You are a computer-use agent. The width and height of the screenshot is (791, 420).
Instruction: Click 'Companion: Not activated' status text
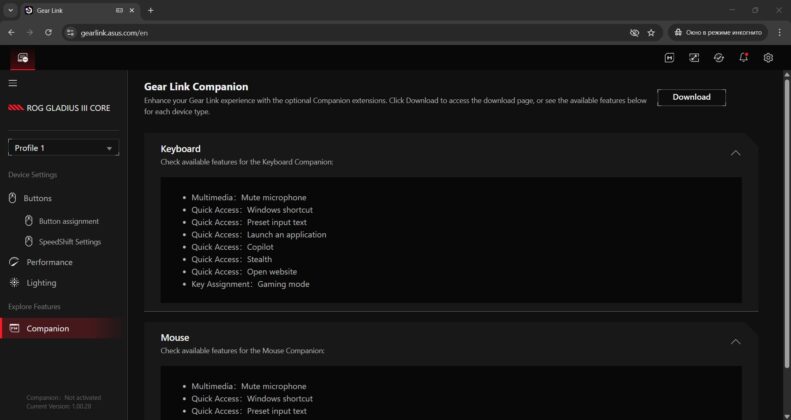[64, 397]
